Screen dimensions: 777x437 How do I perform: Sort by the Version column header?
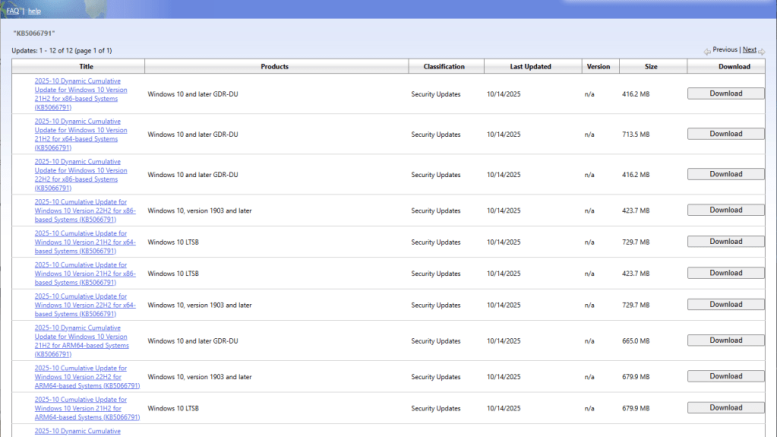[x=598, y=66]
